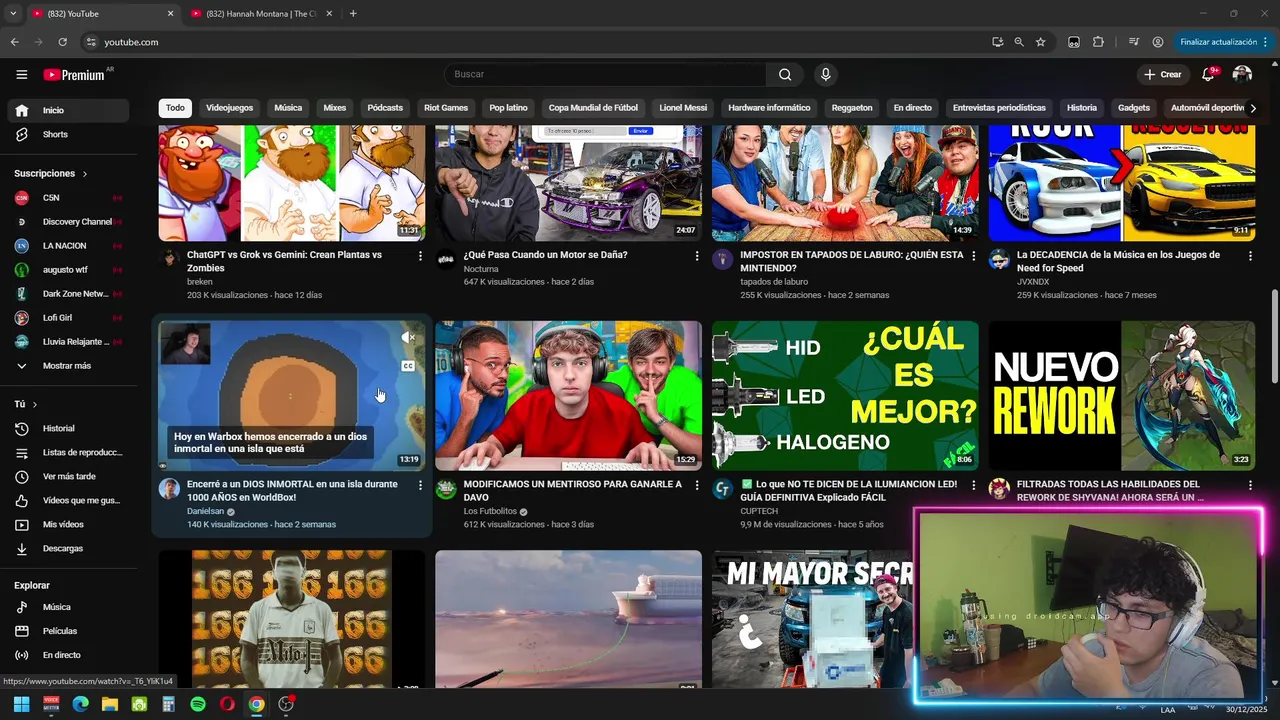Select the Música filter chip
Image resolution: width=1280 pixels, height=720 pixels.
point(288,108)
